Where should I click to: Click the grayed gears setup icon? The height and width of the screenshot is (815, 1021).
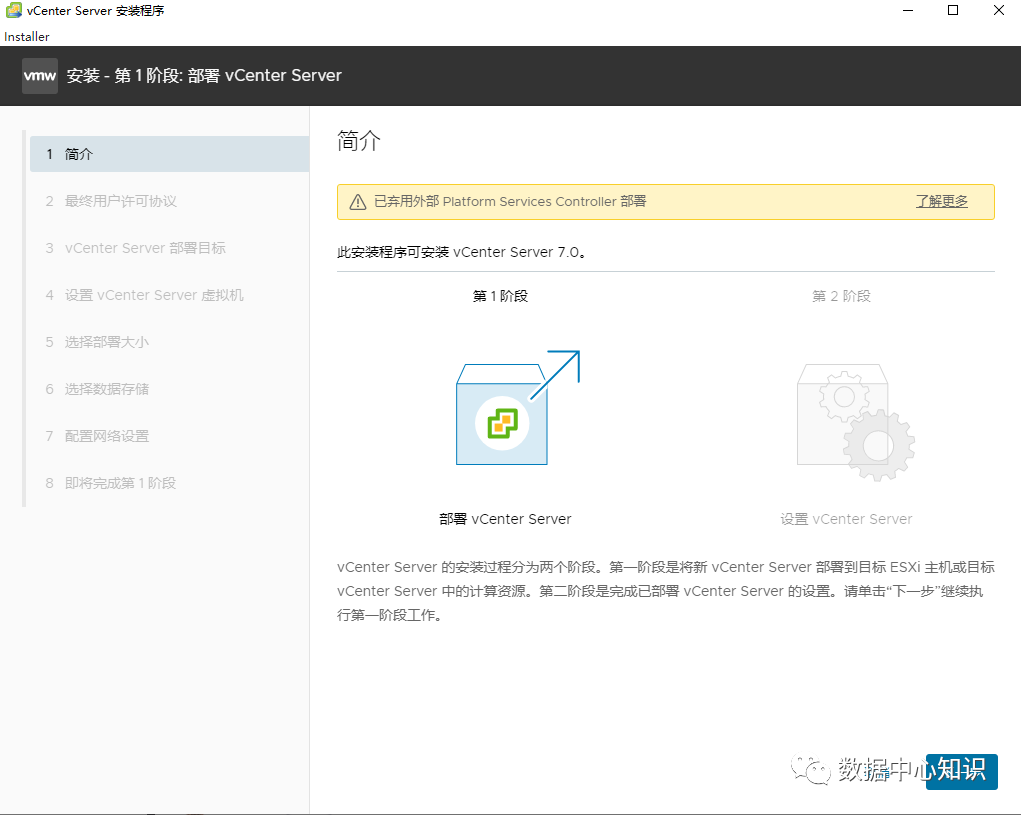coord(856,422)
